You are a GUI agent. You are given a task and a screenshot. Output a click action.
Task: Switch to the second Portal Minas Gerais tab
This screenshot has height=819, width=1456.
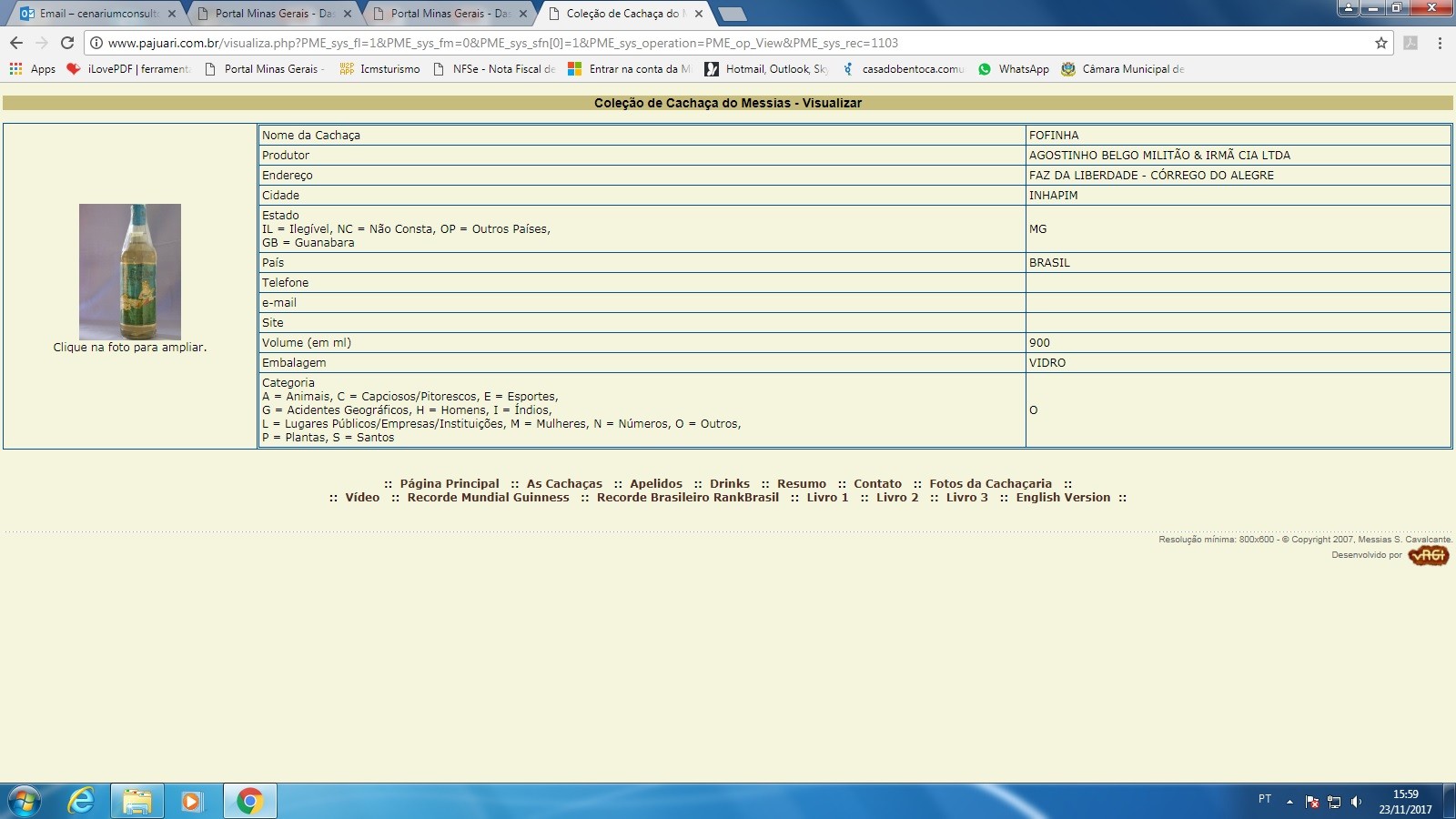[449, 14]
